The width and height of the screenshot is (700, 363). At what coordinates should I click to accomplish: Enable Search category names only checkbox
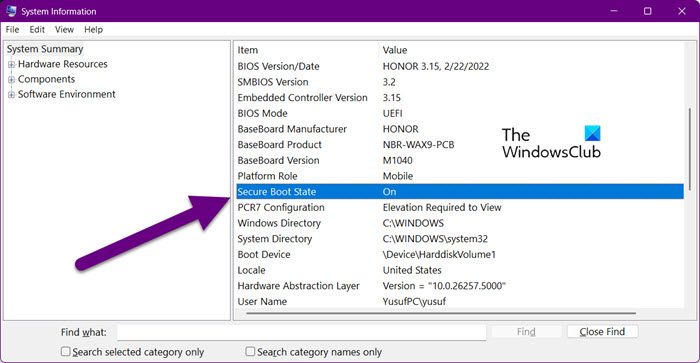click(250, 352)
